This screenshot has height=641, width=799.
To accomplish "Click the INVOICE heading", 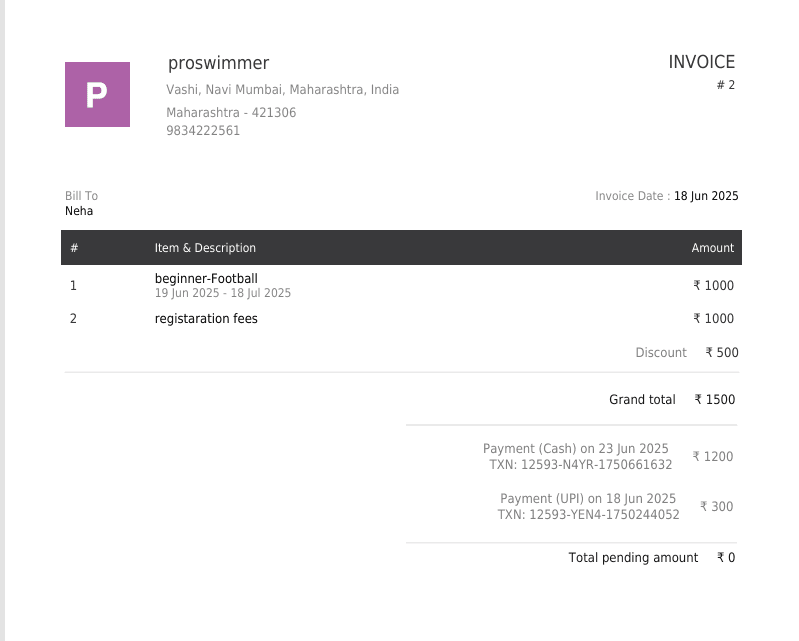I will pos(701,62).
